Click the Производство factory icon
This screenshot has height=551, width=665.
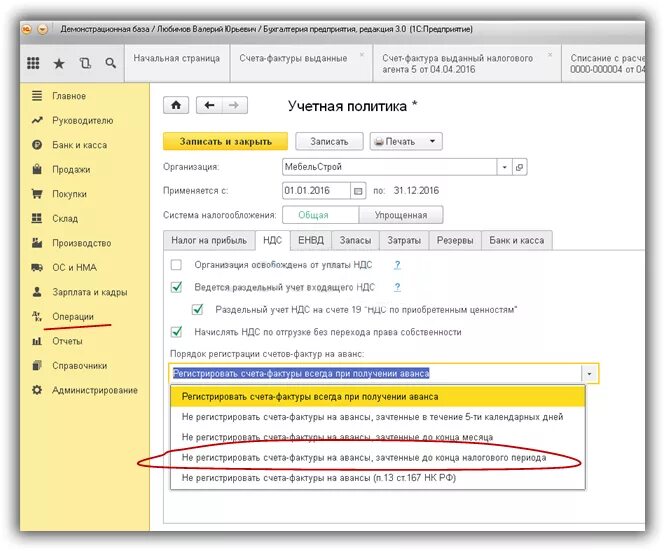coord(37,243)
